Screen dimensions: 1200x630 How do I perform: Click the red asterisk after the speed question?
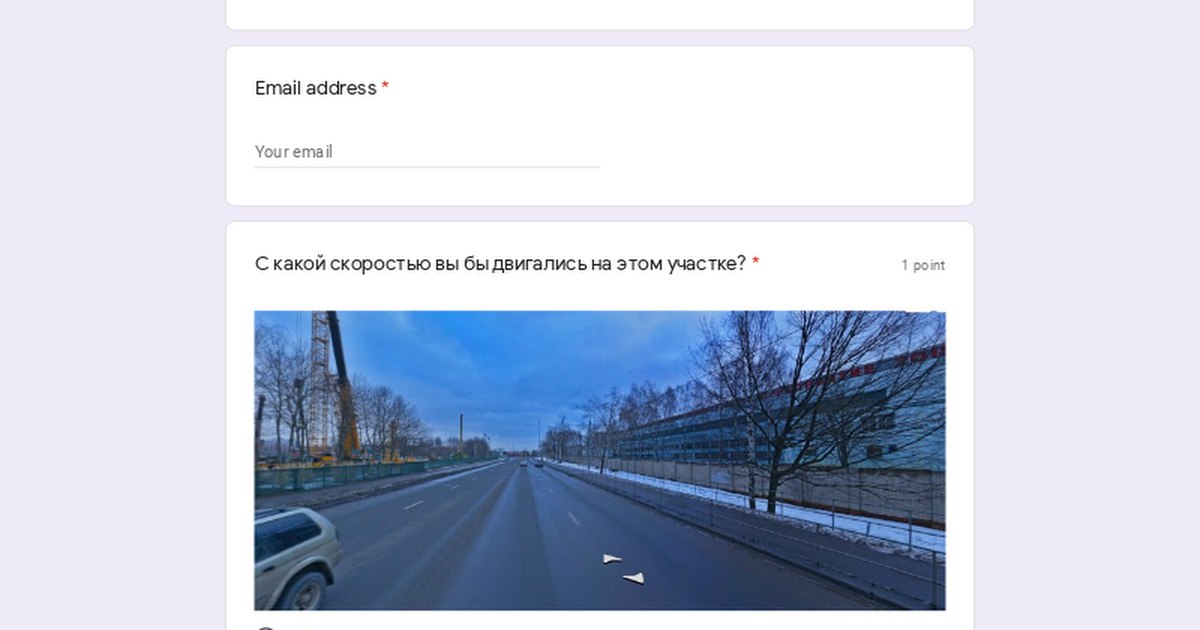(x=756, y=262)
